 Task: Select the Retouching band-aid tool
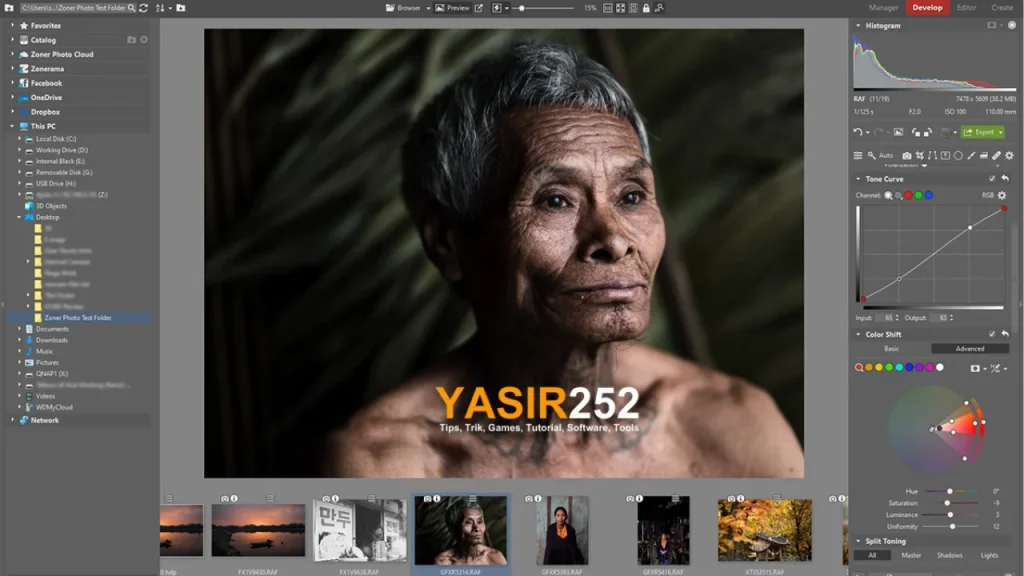[x=997, y=155]
